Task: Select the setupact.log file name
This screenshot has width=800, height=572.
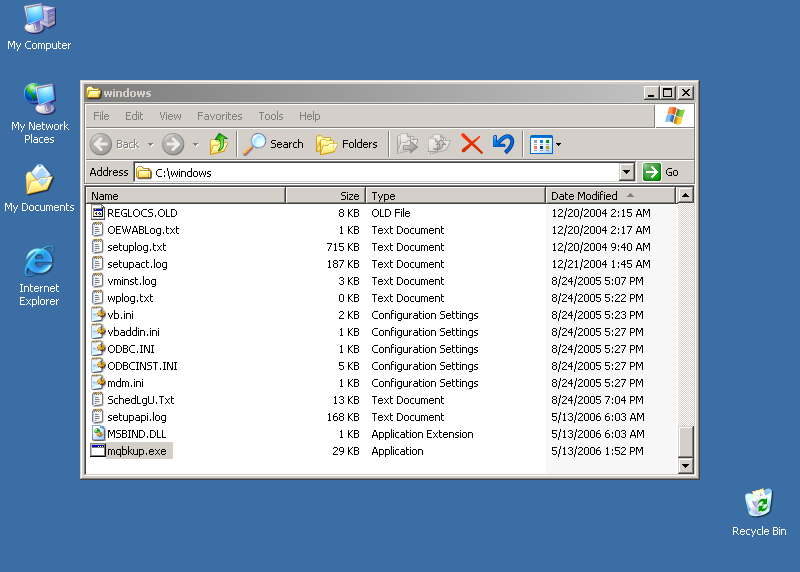Action: click(137, 264)
